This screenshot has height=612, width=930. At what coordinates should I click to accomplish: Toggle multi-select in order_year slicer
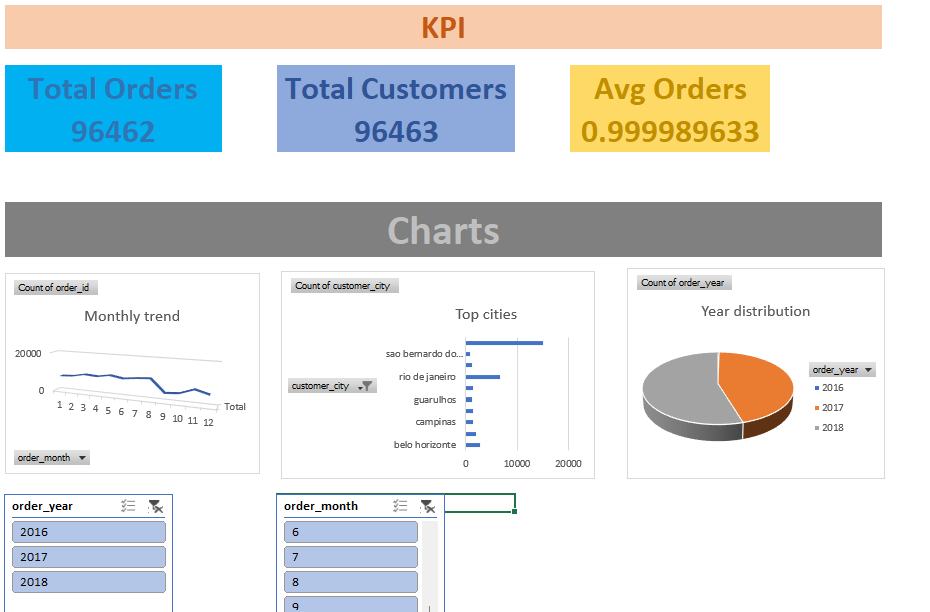pyautogui.click(x=128, y=506)
